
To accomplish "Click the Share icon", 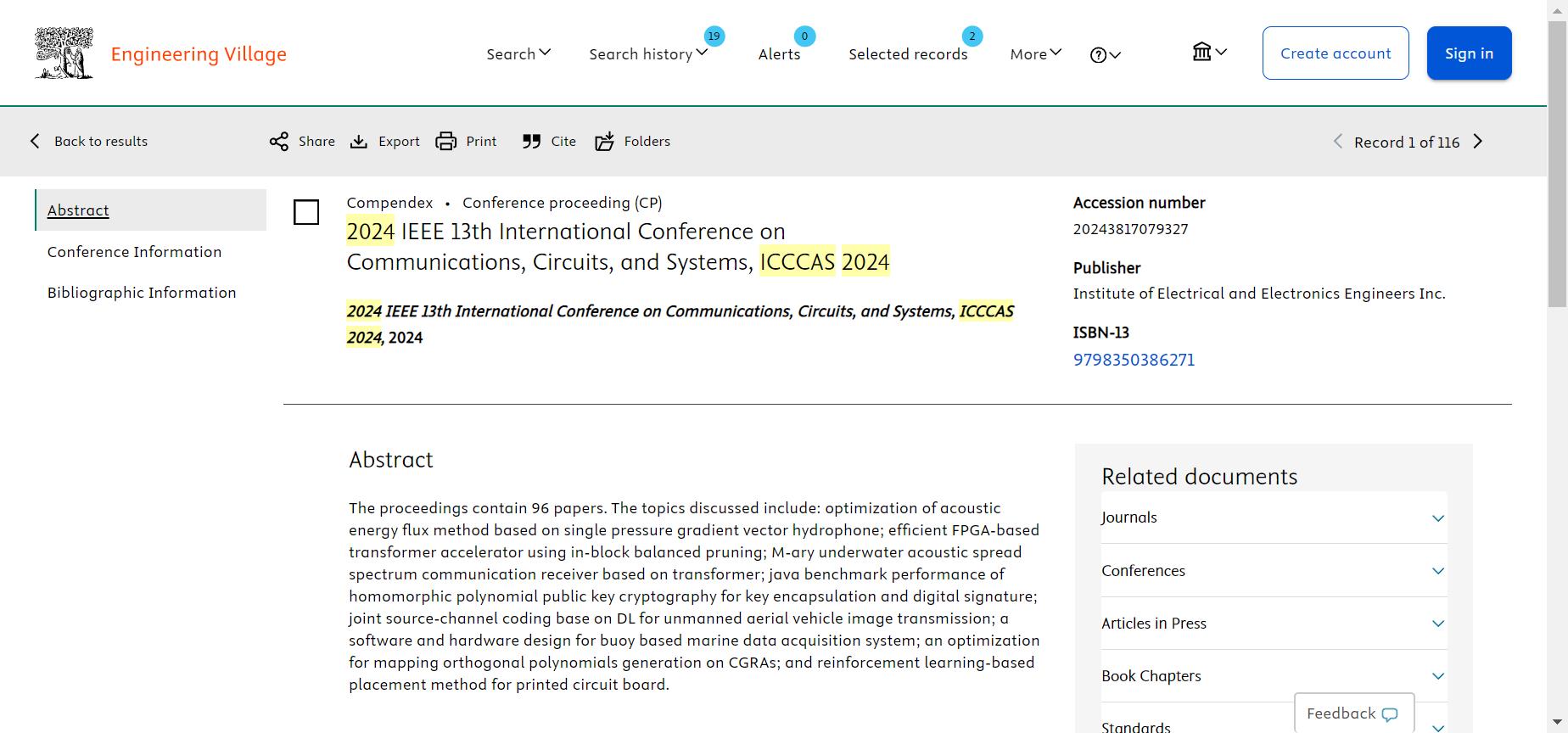I will coord(278,141).
